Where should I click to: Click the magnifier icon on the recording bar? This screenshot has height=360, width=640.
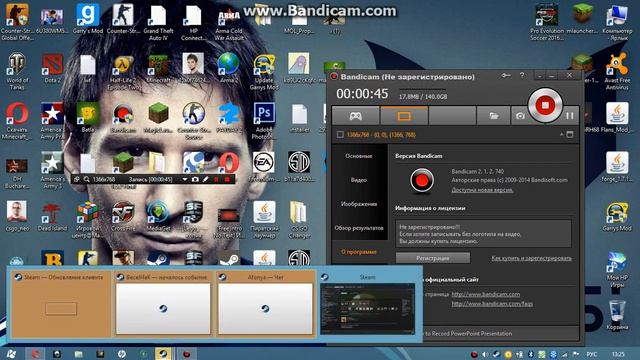coord(87,179)
